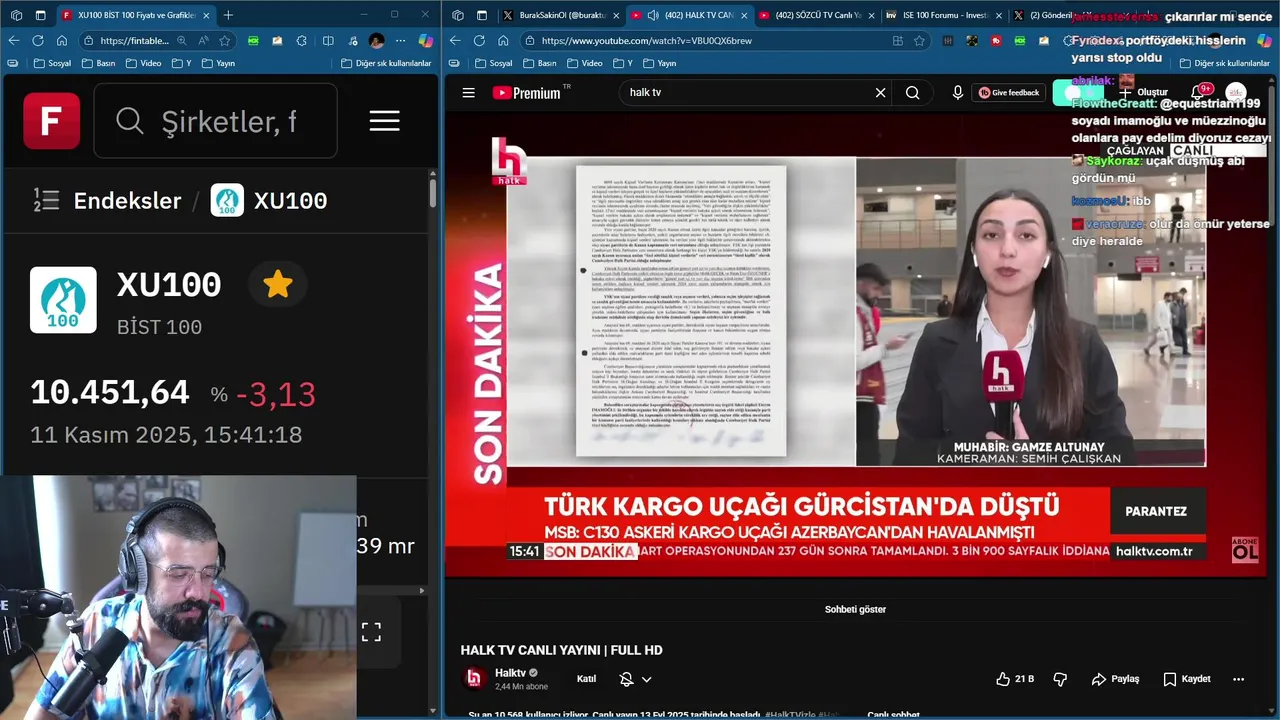Reload the Fintables page

click(38, 40)
